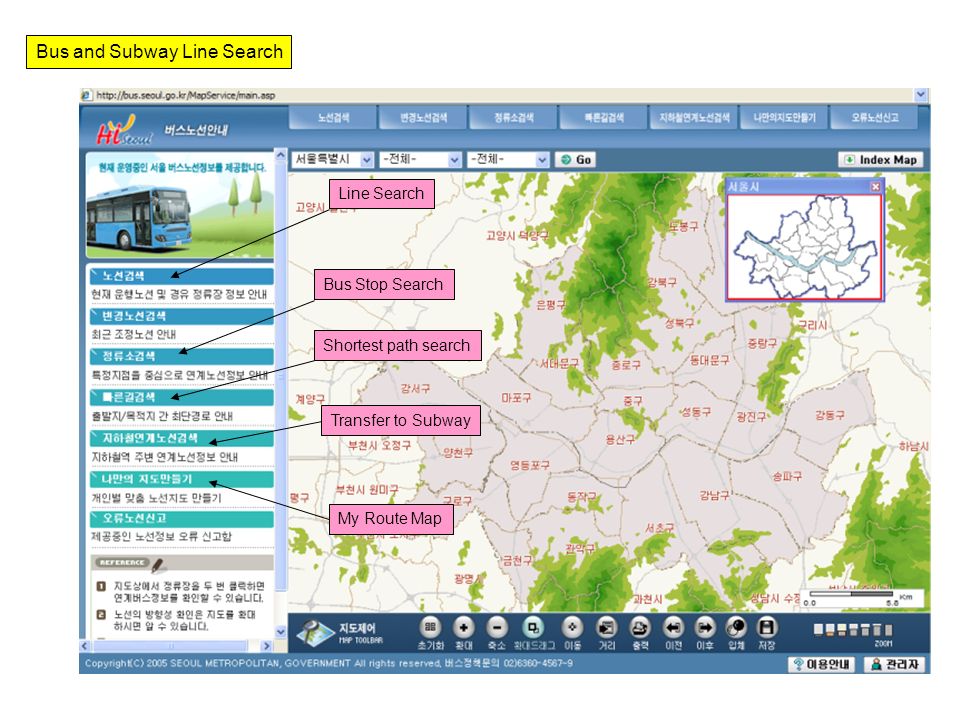Zoom out using the 축소 minus icon

[x=497, y=628]
